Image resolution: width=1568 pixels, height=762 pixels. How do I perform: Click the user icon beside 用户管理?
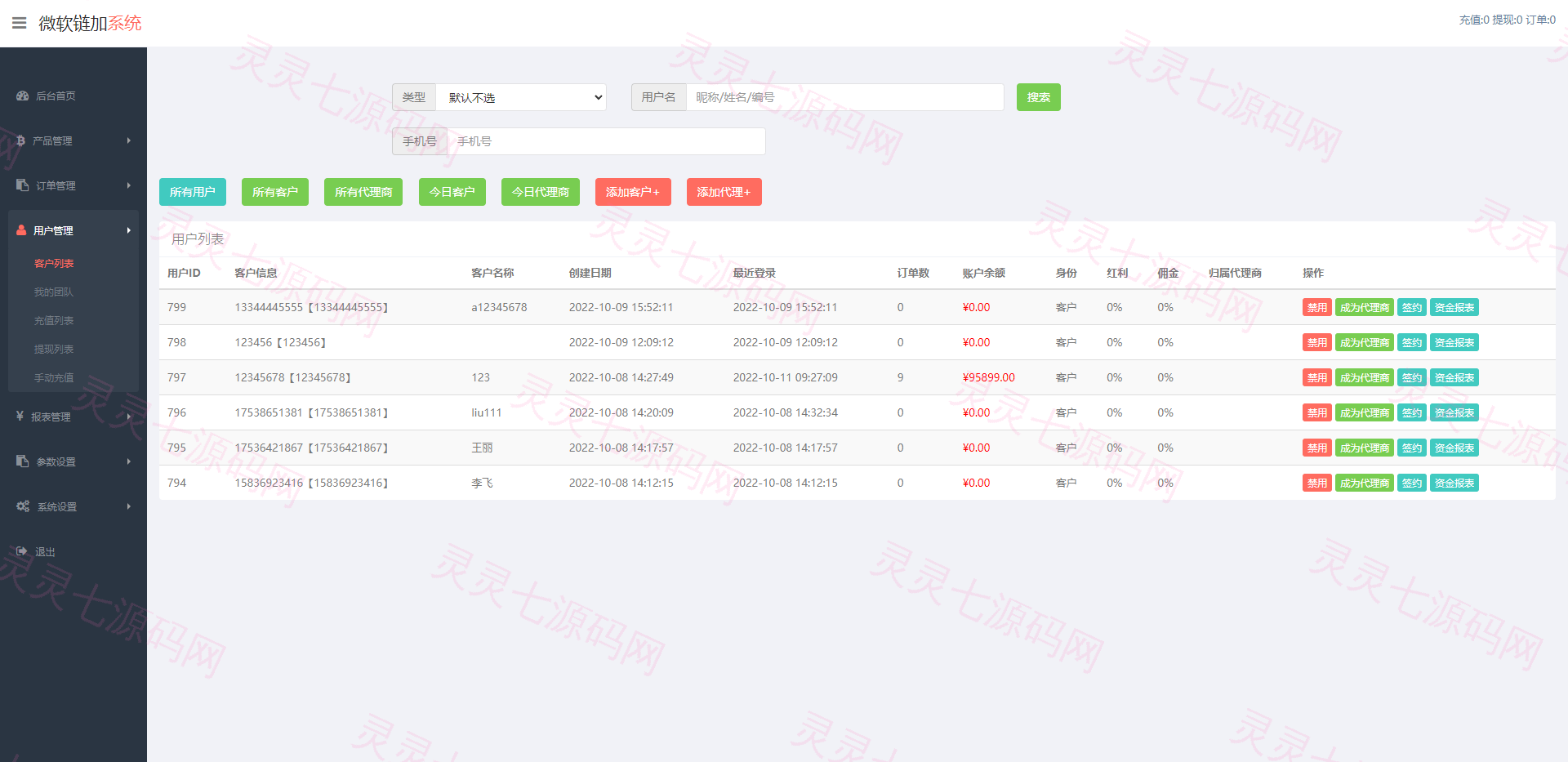(22, 230)
